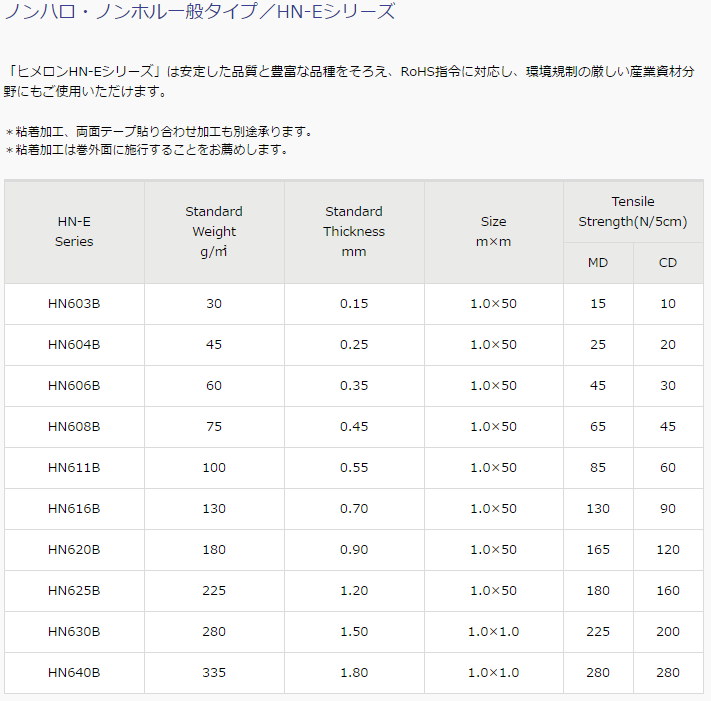Select the HN640B row label
This screenshot has height=701, width=711.
pyautogui.click(x=74, y=673)
